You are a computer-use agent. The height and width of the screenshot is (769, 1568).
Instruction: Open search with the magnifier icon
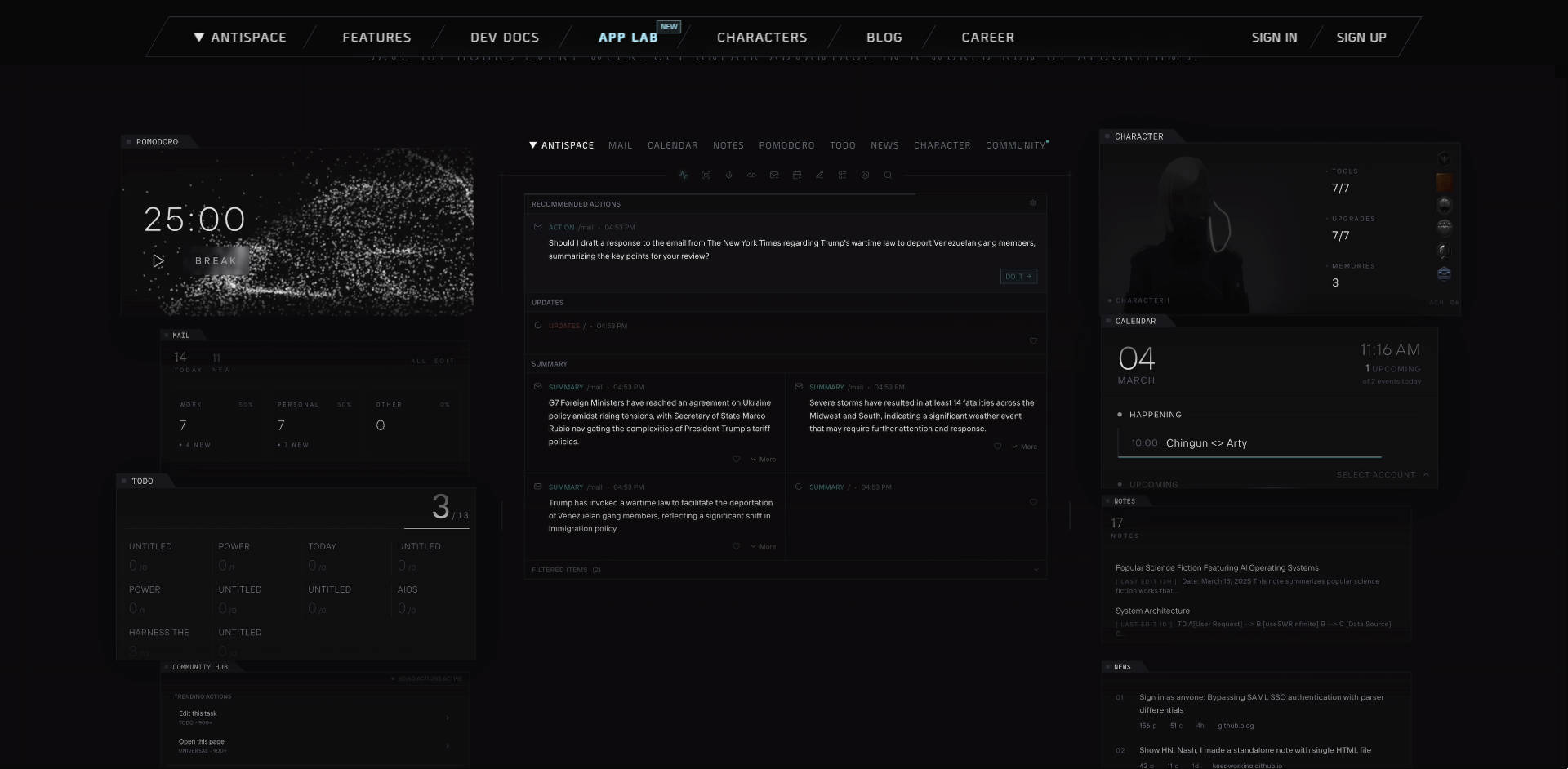click(889, 175)
